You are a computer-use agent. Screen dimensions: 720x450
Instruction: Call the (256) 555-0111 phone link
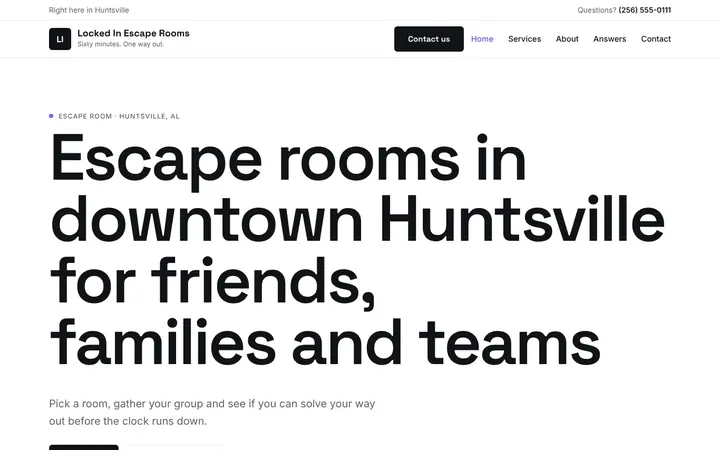(645, 10)
